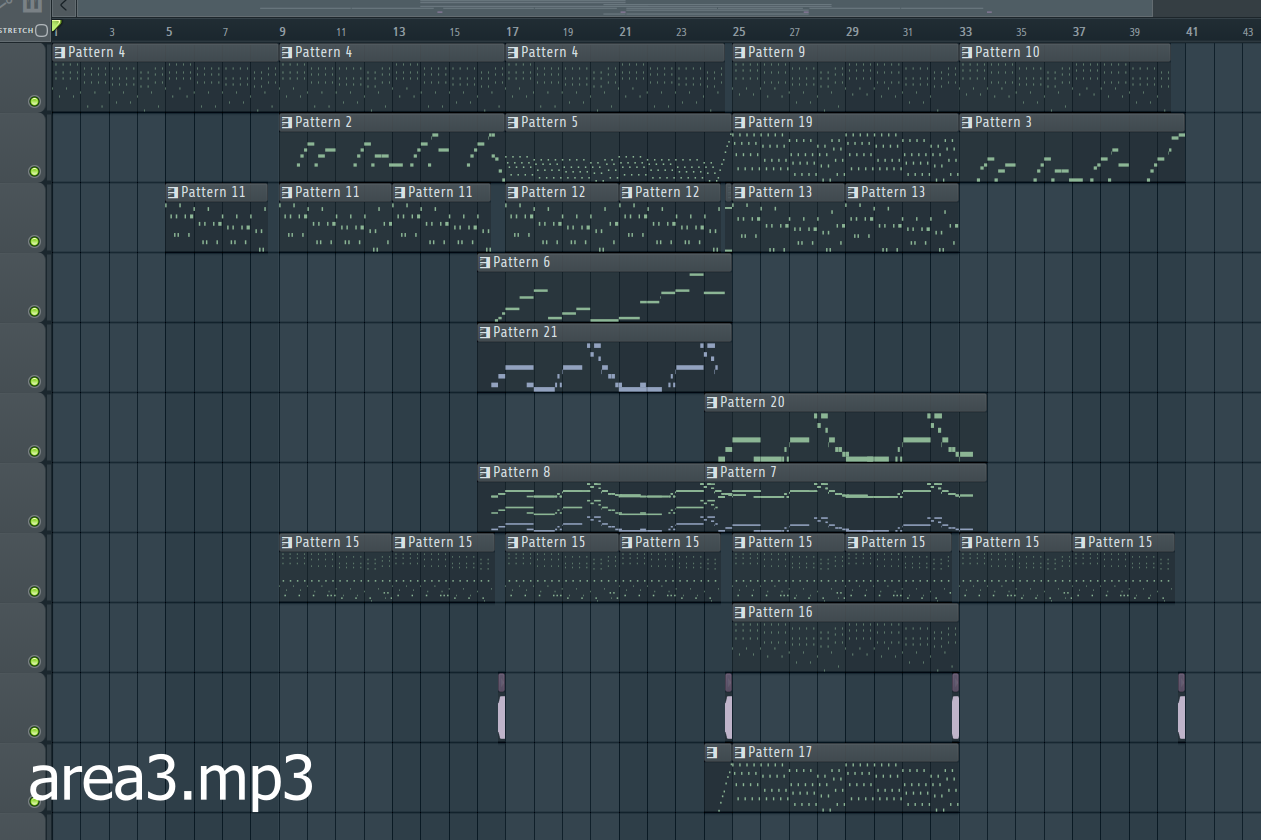1261x840 pixels.
Task: Mute the track containing Pattern 16
Action: click(x=35, y=661)
